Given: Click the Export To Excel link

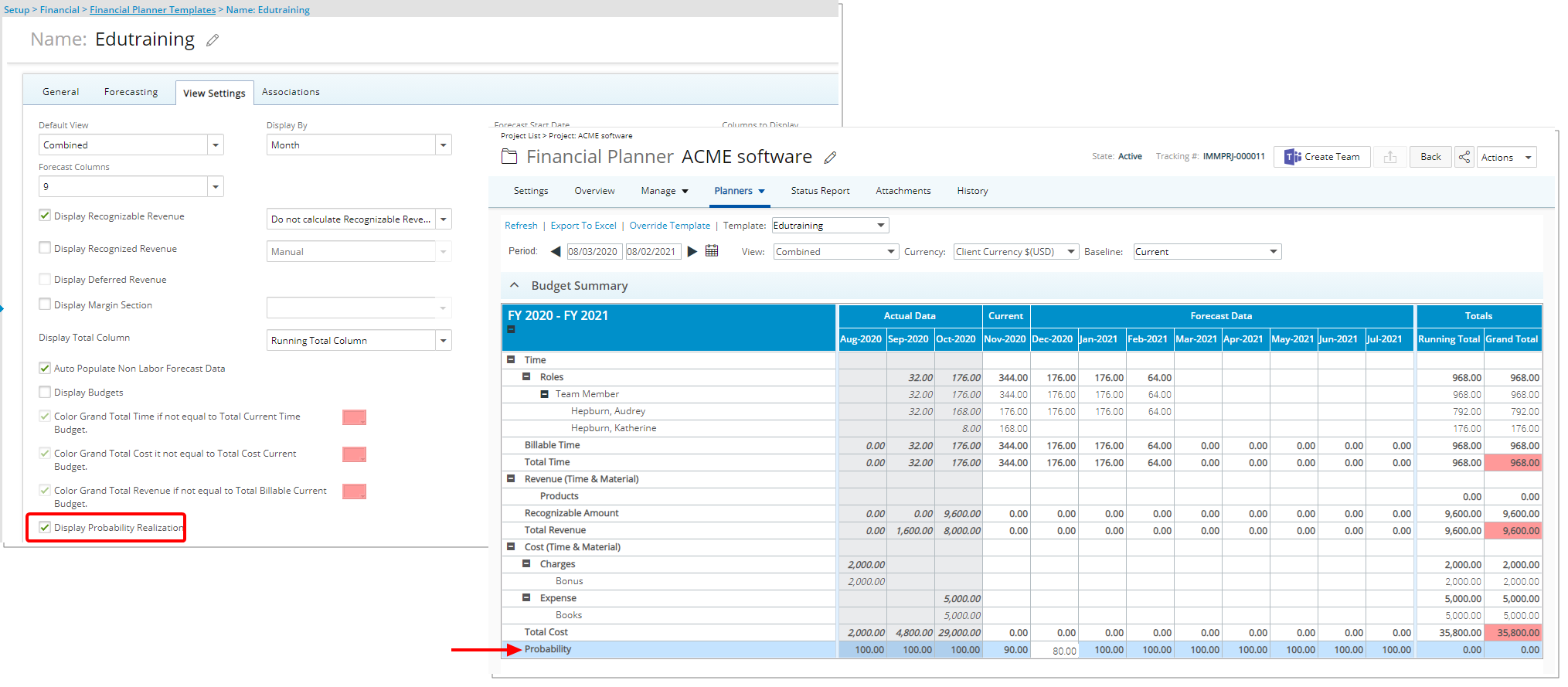Looking at the screenshot, I should (x=583, y=226).
